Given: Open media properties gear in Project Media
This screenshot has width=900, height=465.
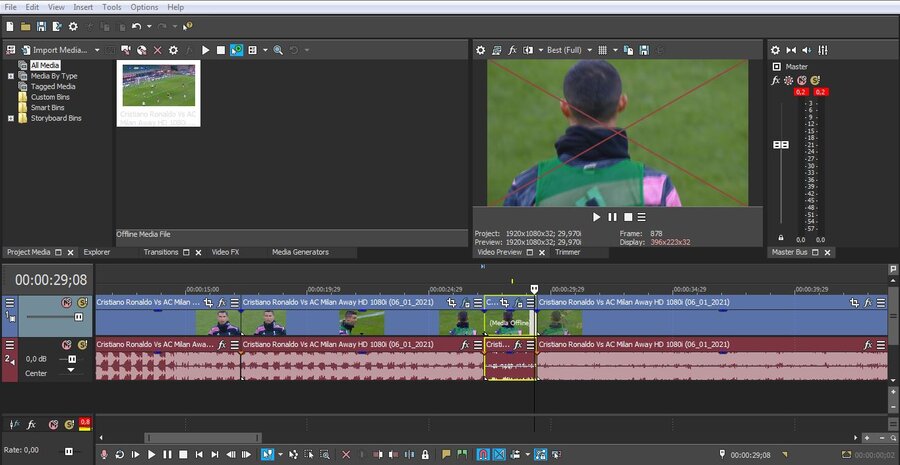Looking at the screenshot, I should [x=173, y=51].
